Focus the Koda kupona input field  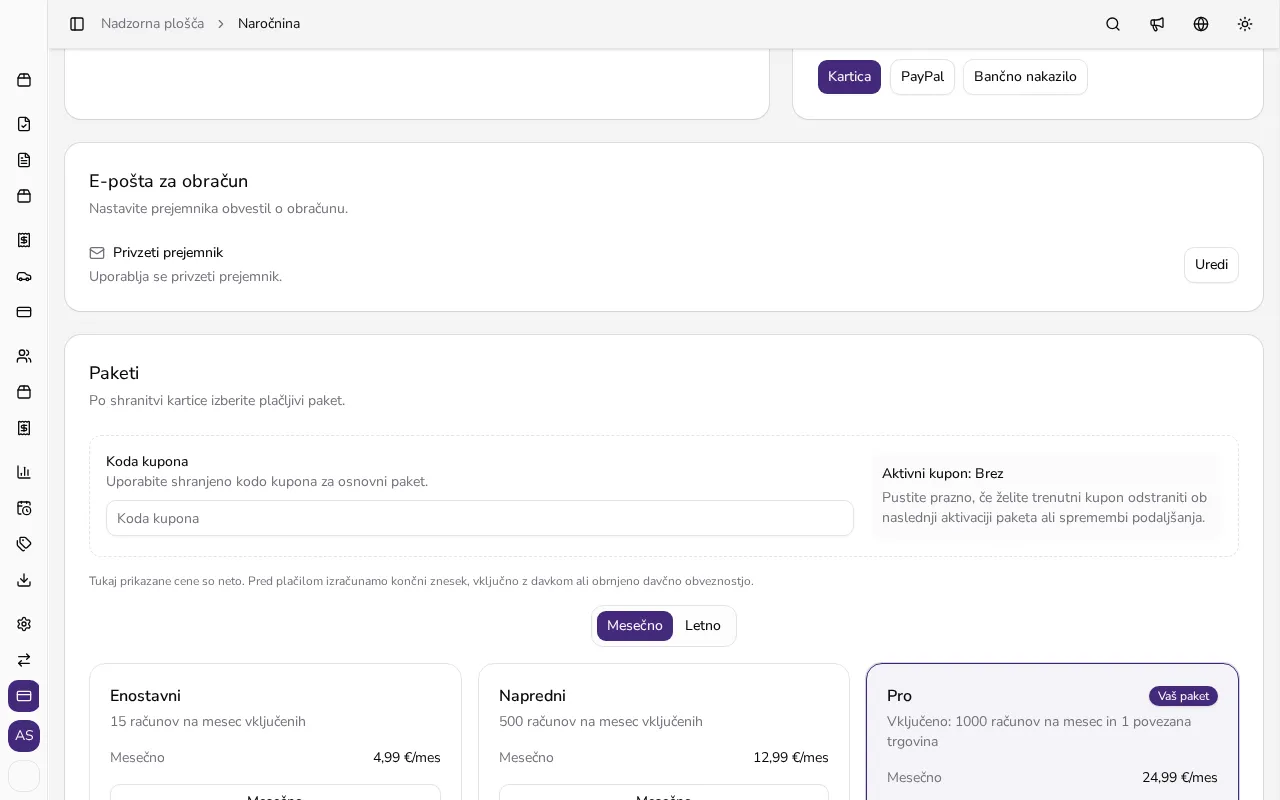[480, 518]
